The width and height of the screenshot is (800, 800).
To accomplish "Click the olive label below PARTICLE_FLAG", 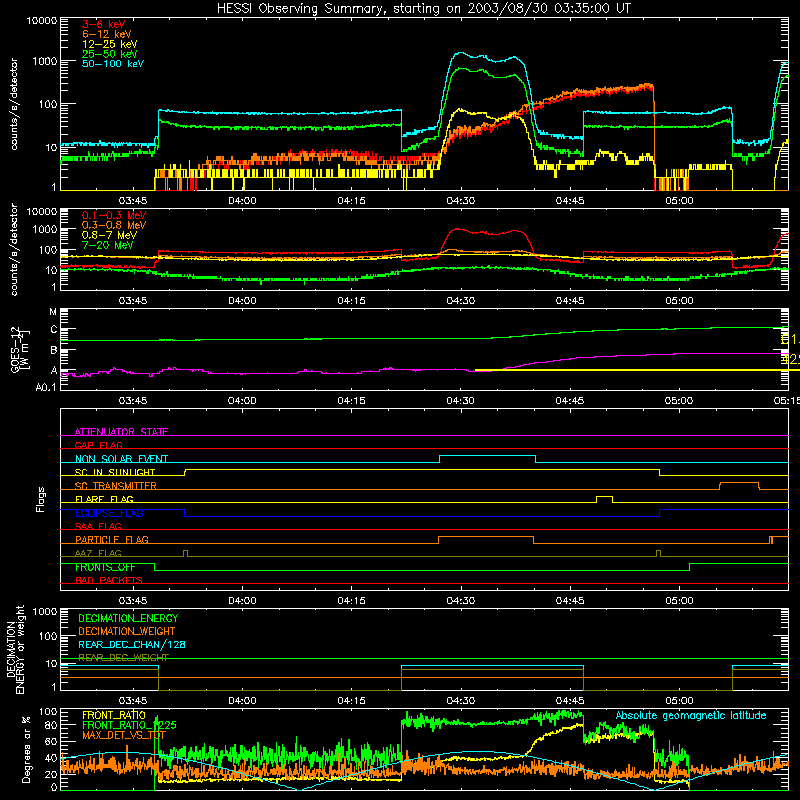I will click(98, 553).
